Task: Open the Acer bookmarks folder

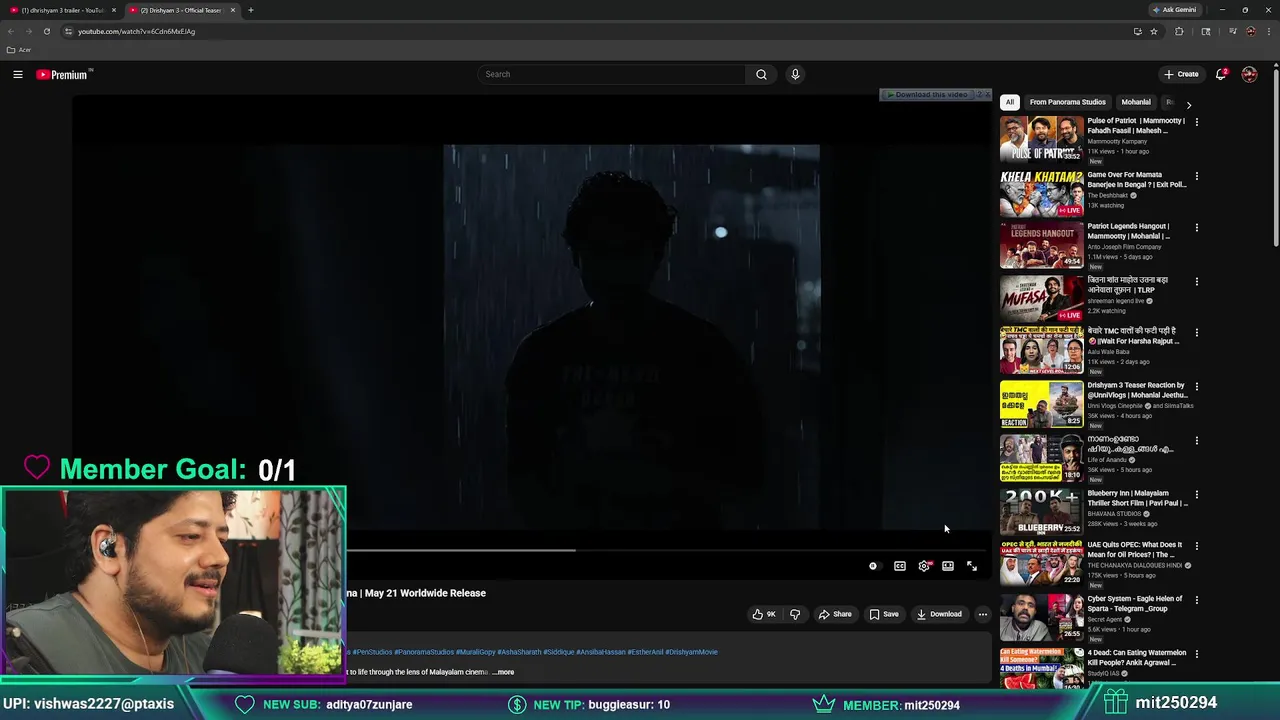Action: pos(18,50)
